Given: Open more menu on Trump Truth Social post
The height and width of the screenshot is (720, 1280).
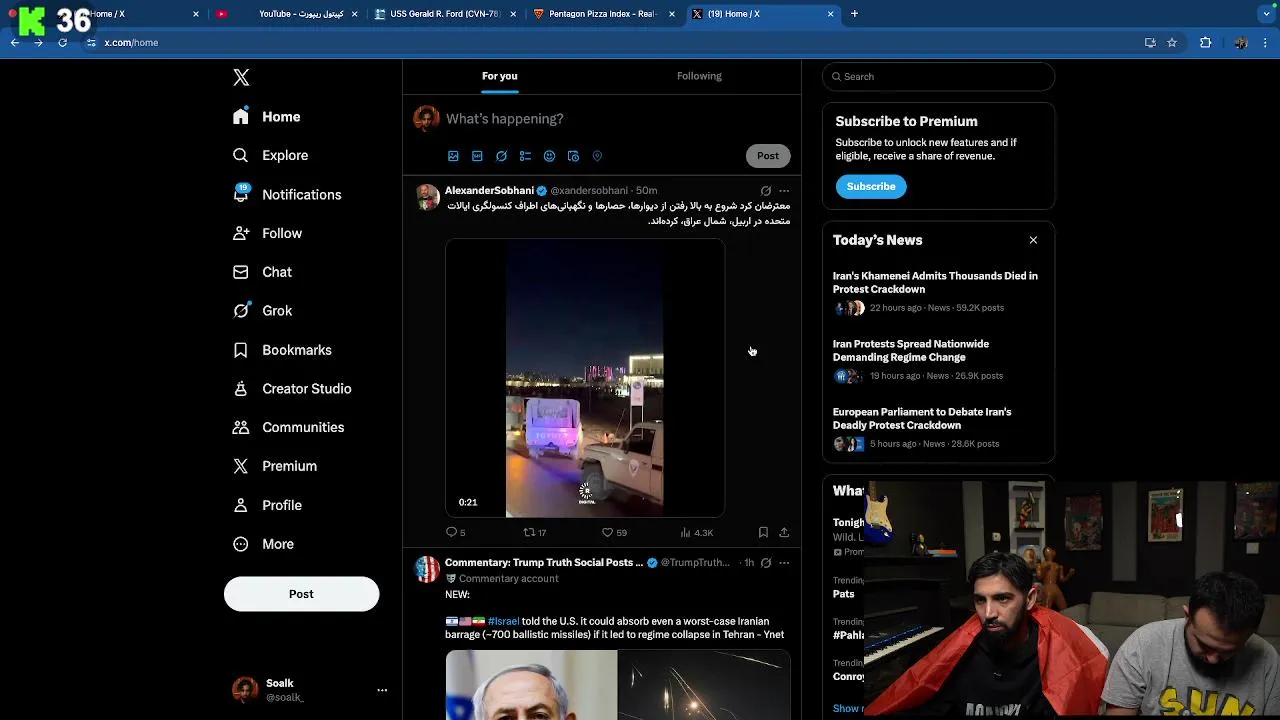Looking at the screenshot, I should tap(784, 563).
